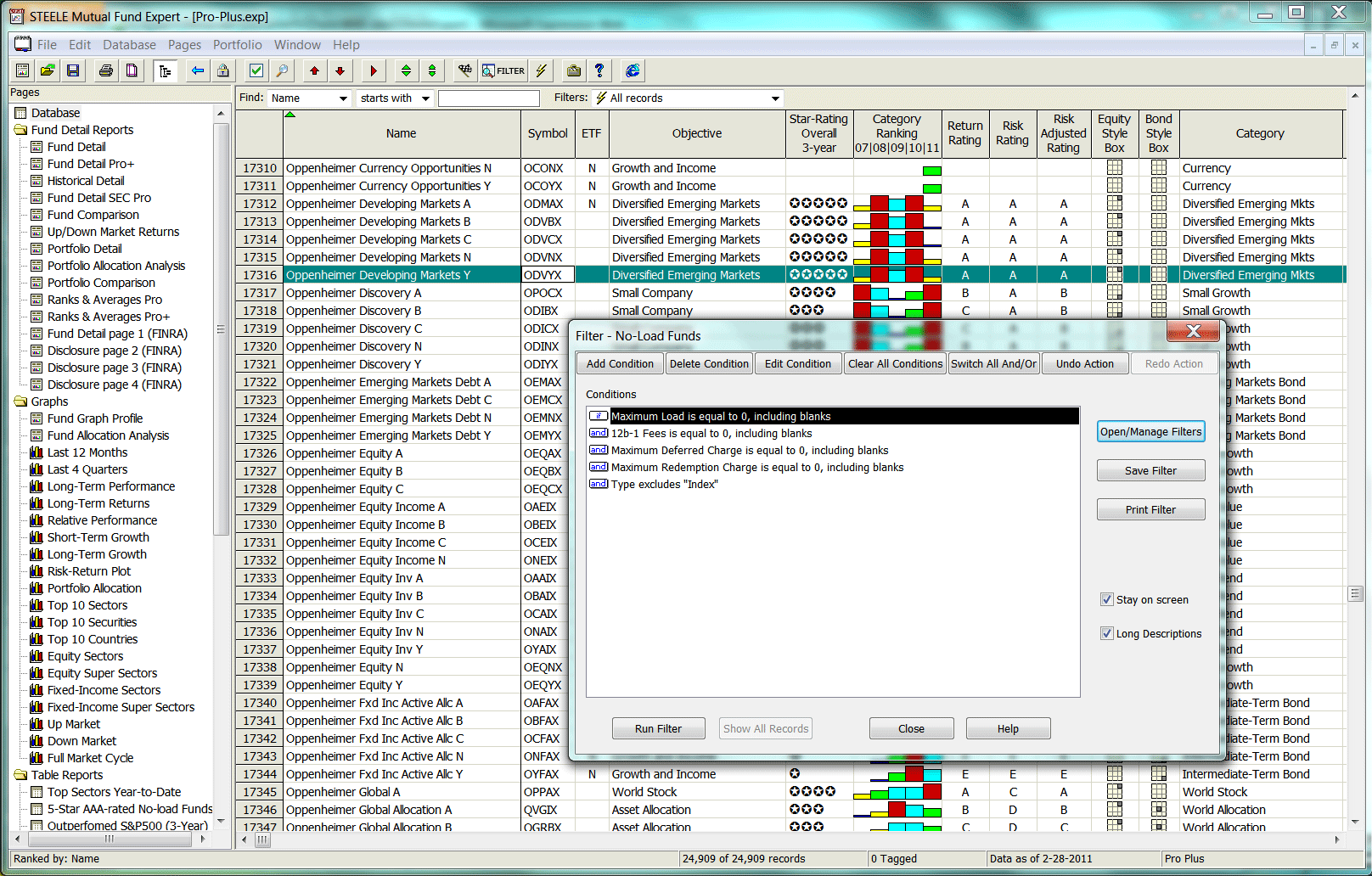
Task: Click the save floppy disk icon
Action: 73,70
